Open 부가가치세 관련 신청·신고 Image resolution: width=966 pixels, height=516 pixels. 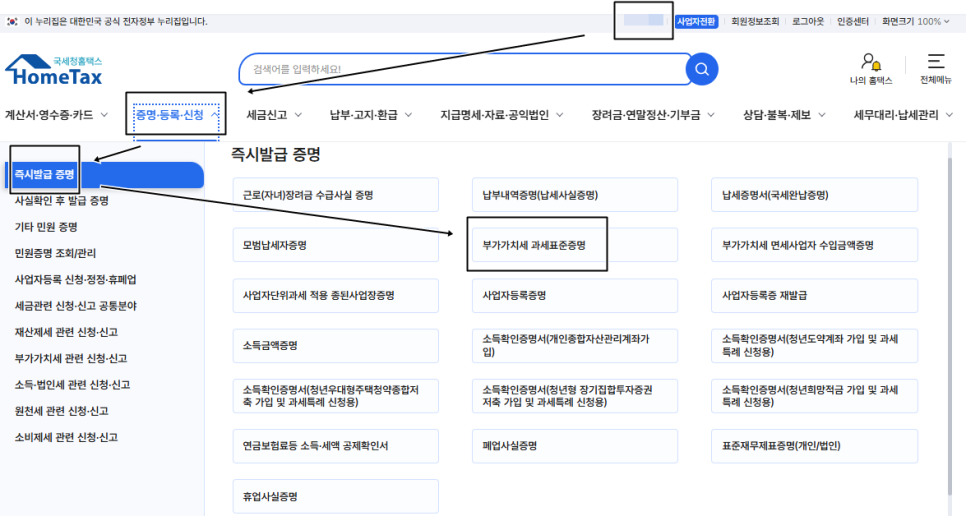[71, 358]
